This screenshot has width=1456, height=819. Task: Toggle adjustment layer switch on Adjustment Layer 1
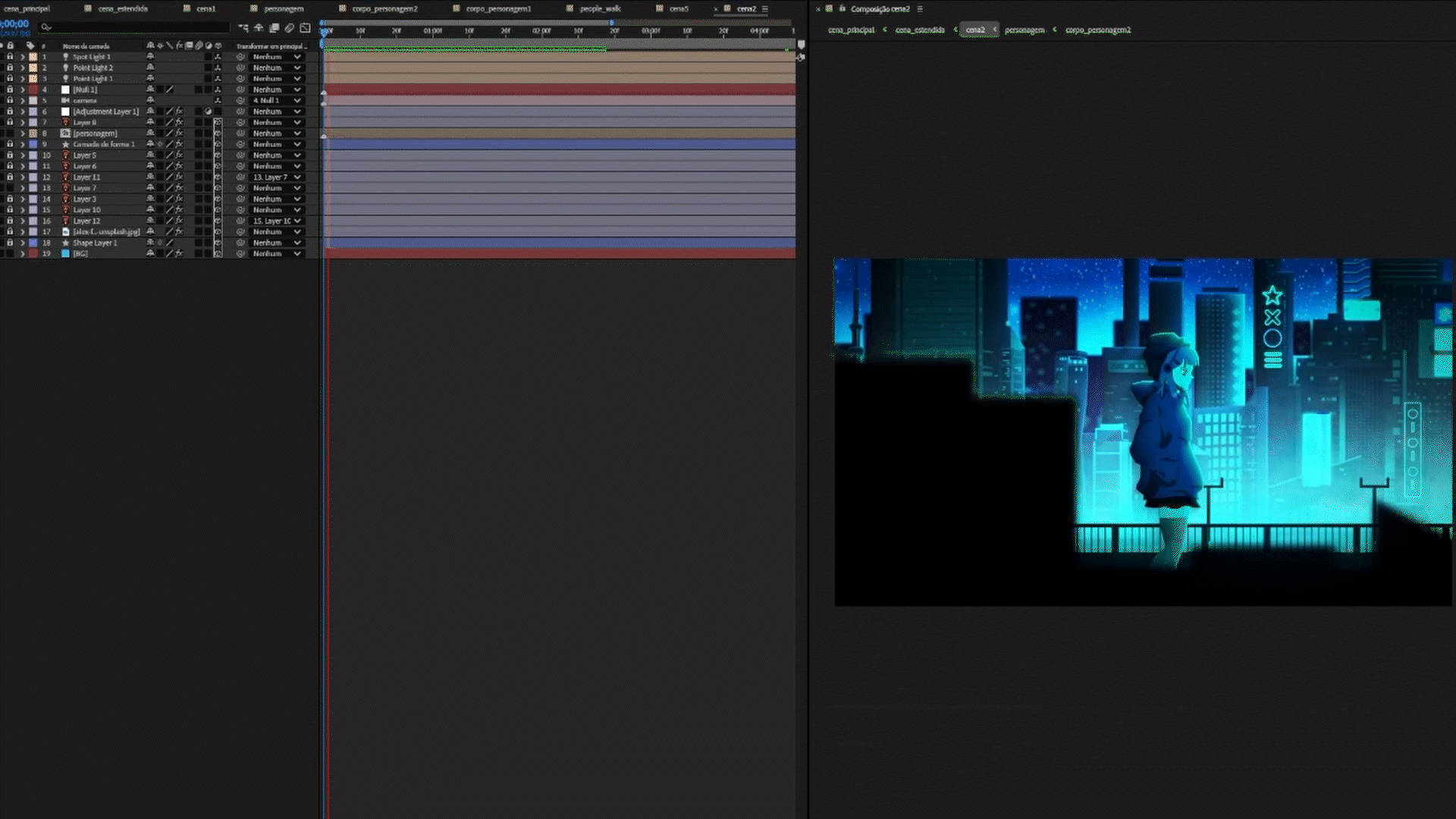click(208, 111)
